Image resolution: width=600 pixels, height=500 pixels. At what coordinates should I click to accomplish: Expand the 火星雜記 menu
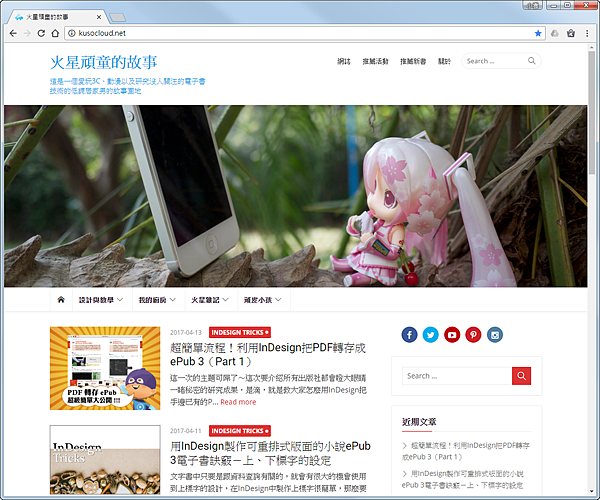[210, 300]
